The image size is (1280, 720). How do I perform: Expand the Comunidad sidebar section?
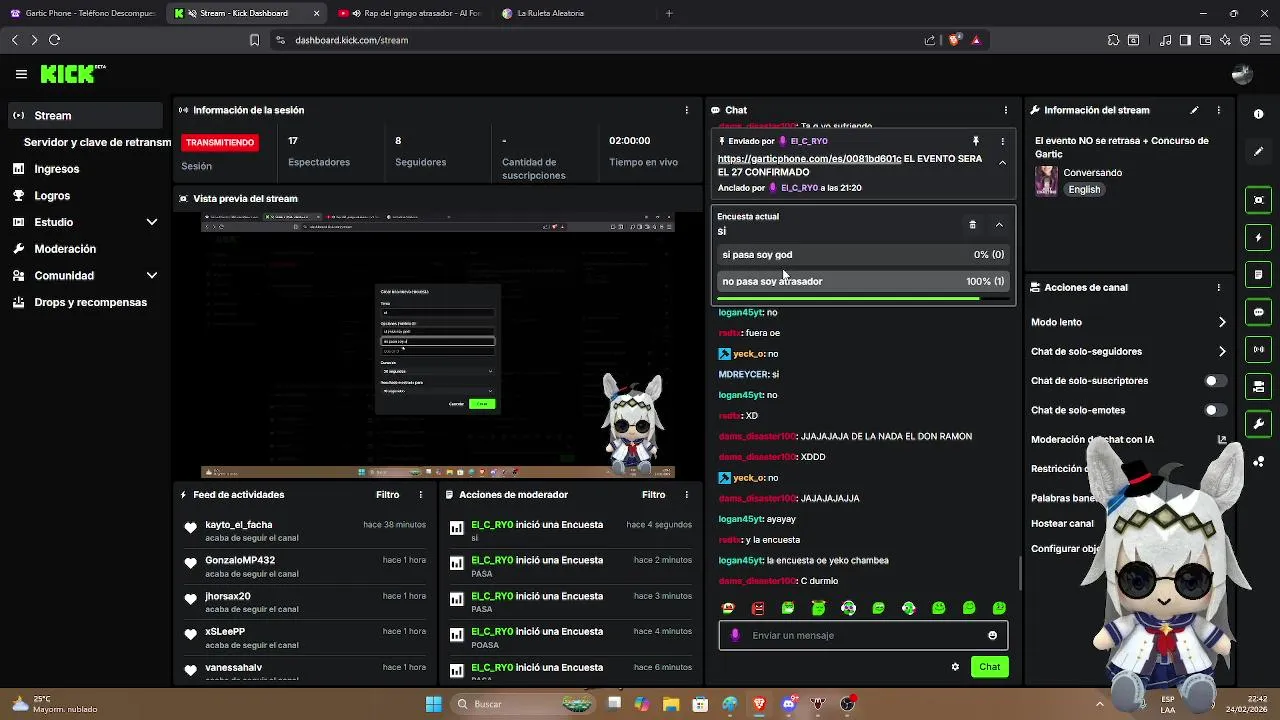(152, 275)
